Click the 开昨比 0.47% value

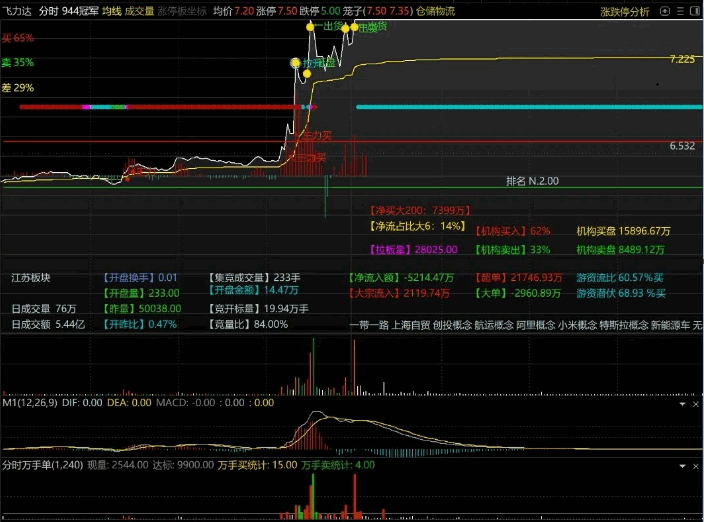point(140,324)
